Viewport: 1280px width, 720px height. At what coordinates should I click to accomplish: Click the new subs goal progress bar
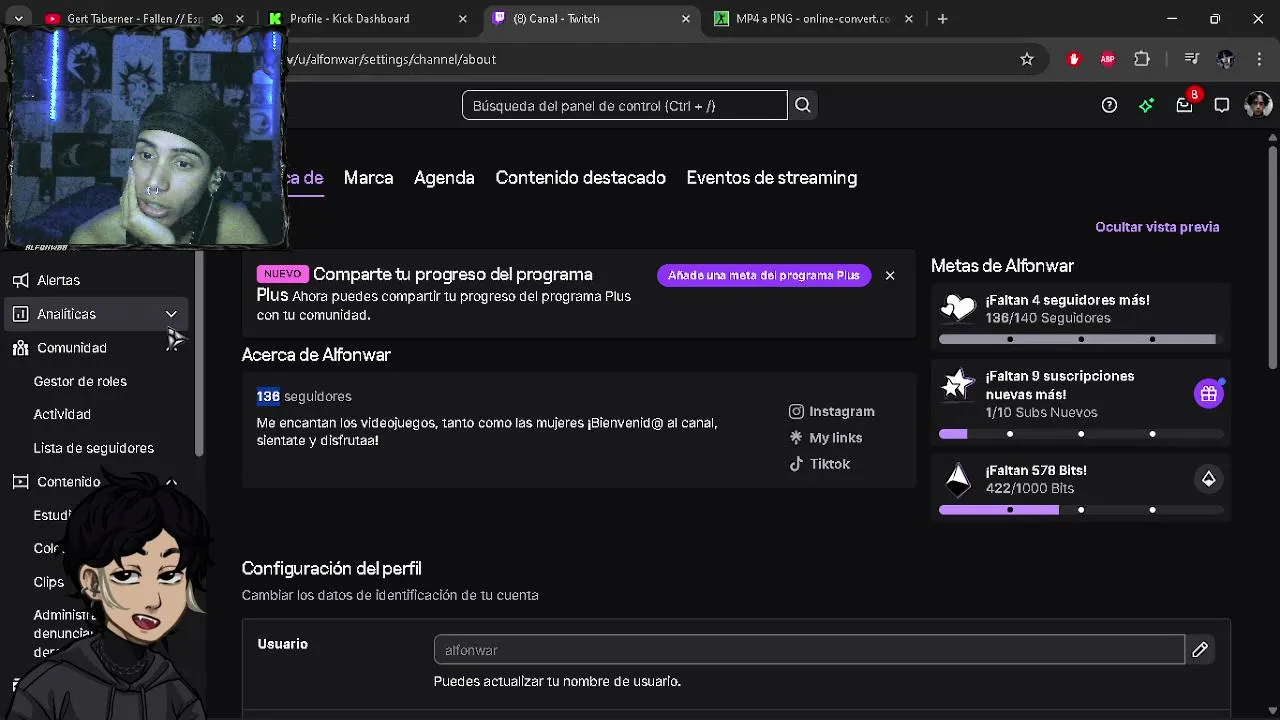click(1081, 434)
